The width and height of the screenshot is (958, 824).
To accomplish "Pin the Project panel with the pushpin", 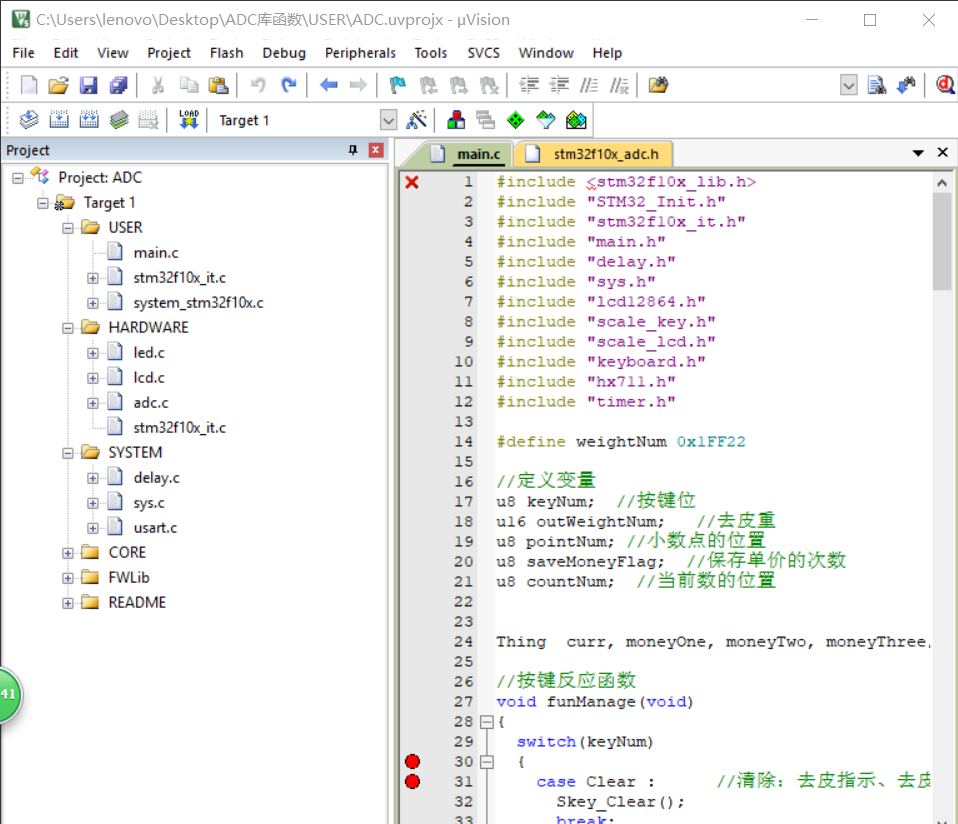I will (x=353, y=150).
